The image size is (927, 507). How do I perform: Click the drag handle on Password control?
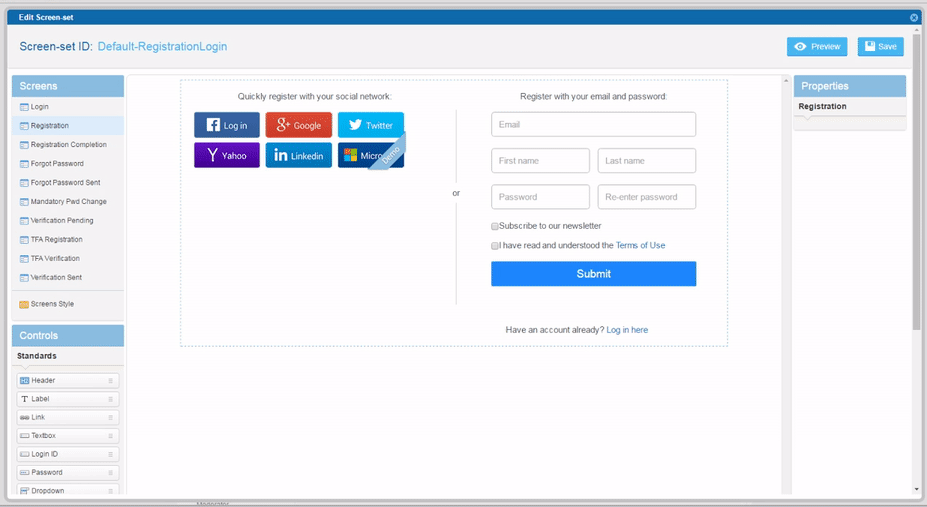[111, 472]
